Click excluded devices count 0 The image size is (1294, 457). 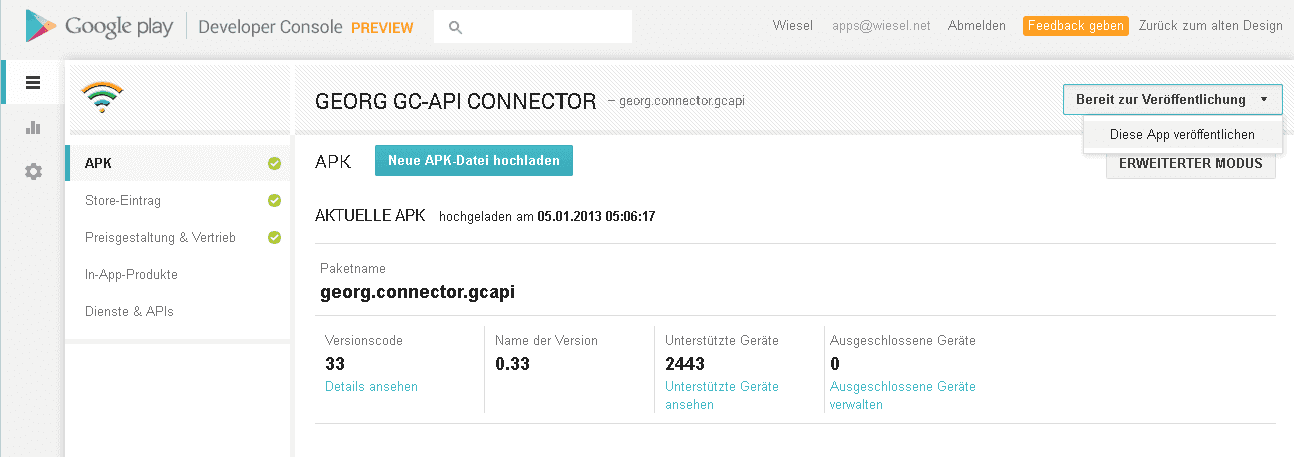835,363
